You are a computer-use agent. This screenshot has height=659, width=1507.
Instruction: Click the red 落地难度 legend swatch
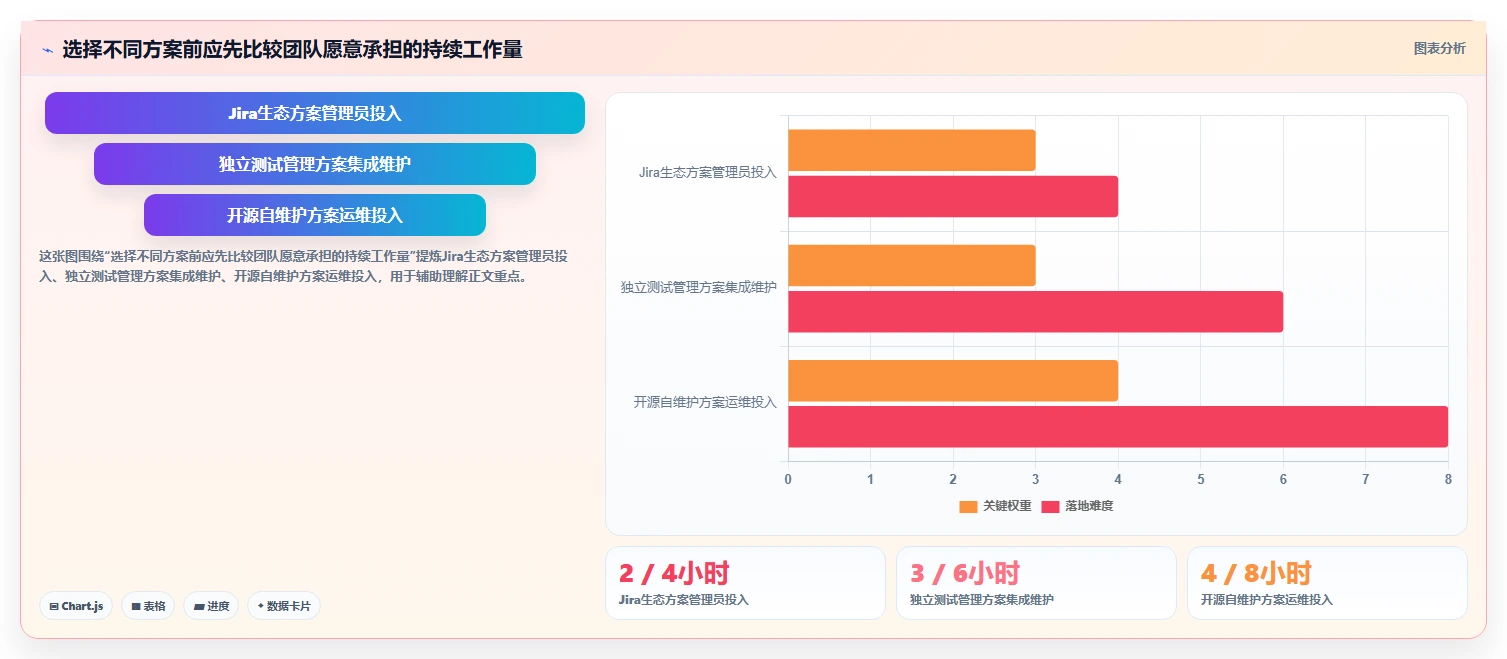click(x=1050, y=506)
